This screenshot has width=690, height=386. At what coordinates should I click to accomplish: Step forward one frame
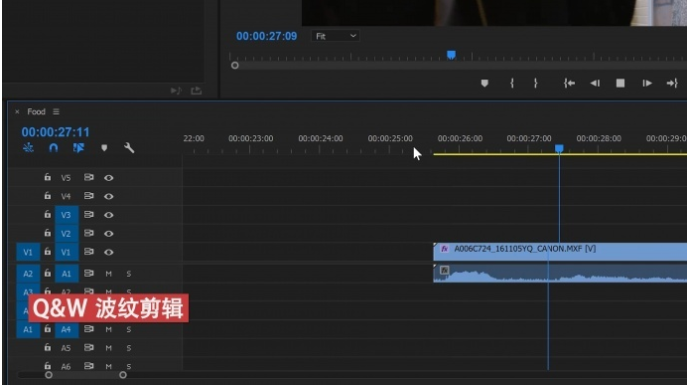click(x=647, y=83)
